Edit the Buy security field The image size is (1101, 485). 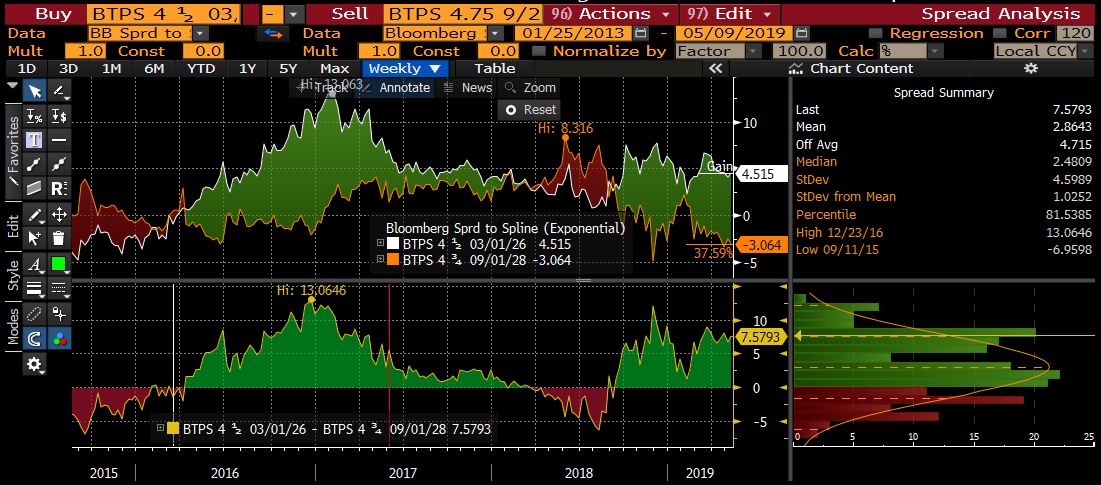coord(164,13)
